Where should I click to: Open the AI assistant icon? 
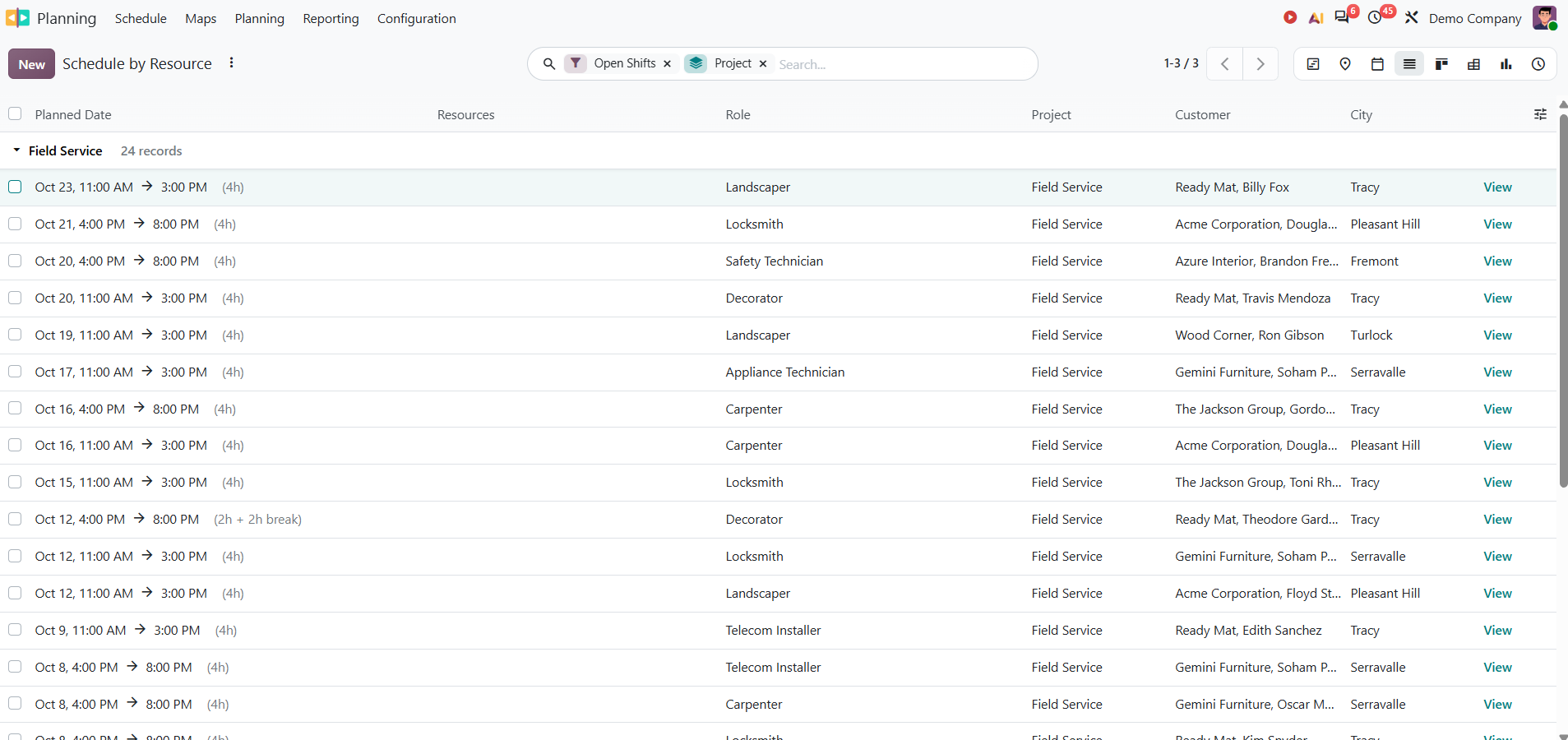click(x=1316, y=18)
